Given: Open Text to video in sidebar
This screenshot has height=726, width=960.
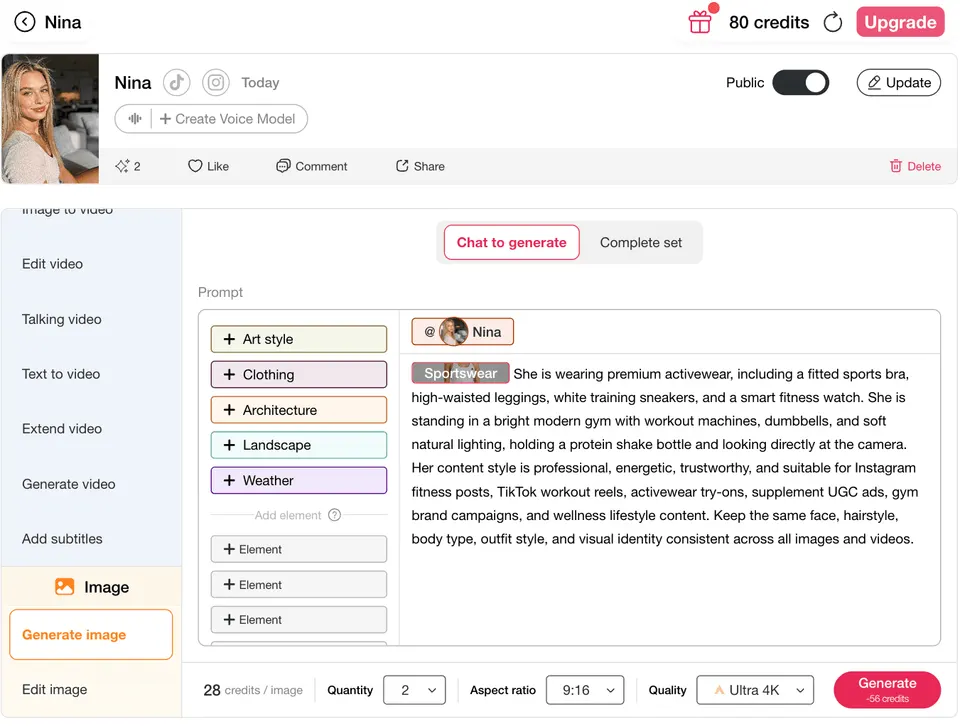Looking at the screenshot, I should [x=61, y=374].
